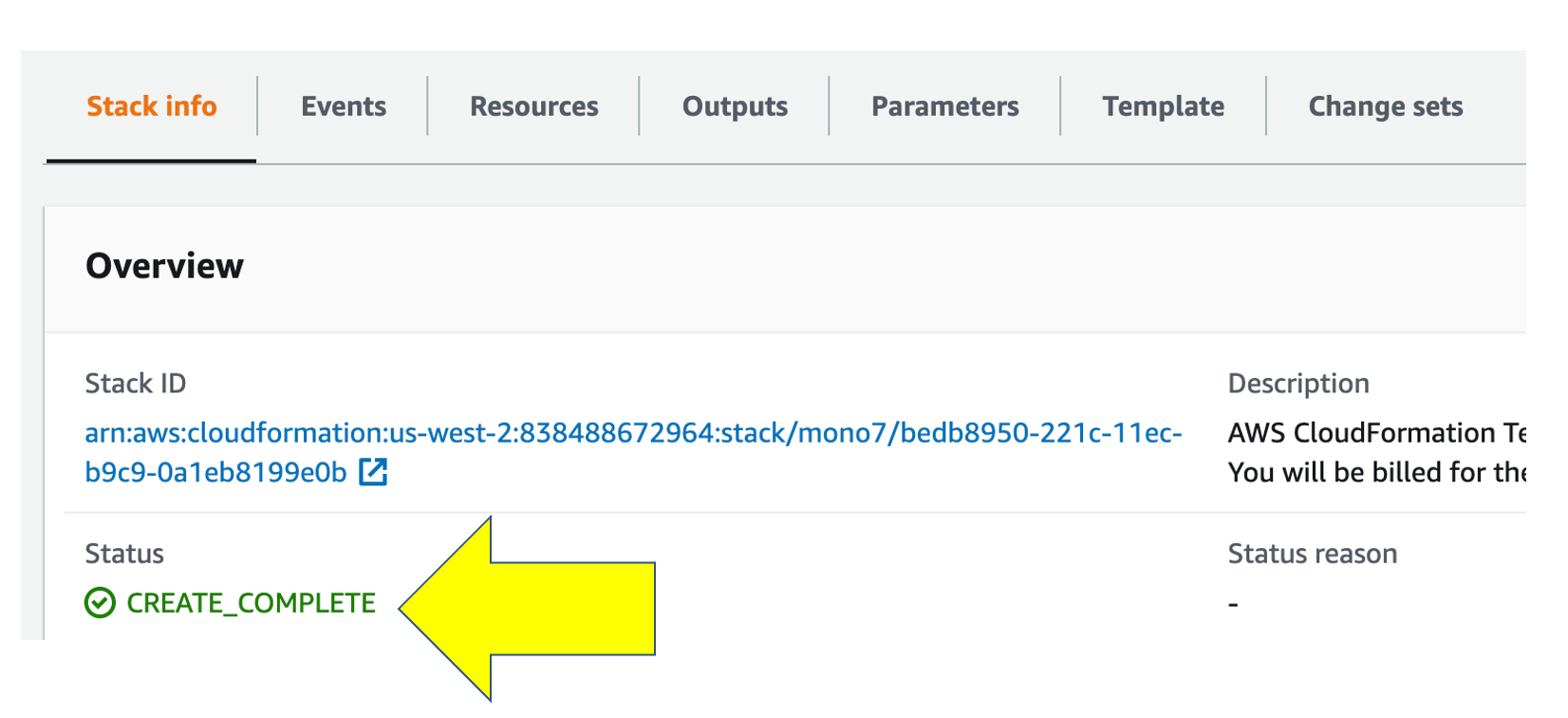Go to the Parameters tab

945,106
